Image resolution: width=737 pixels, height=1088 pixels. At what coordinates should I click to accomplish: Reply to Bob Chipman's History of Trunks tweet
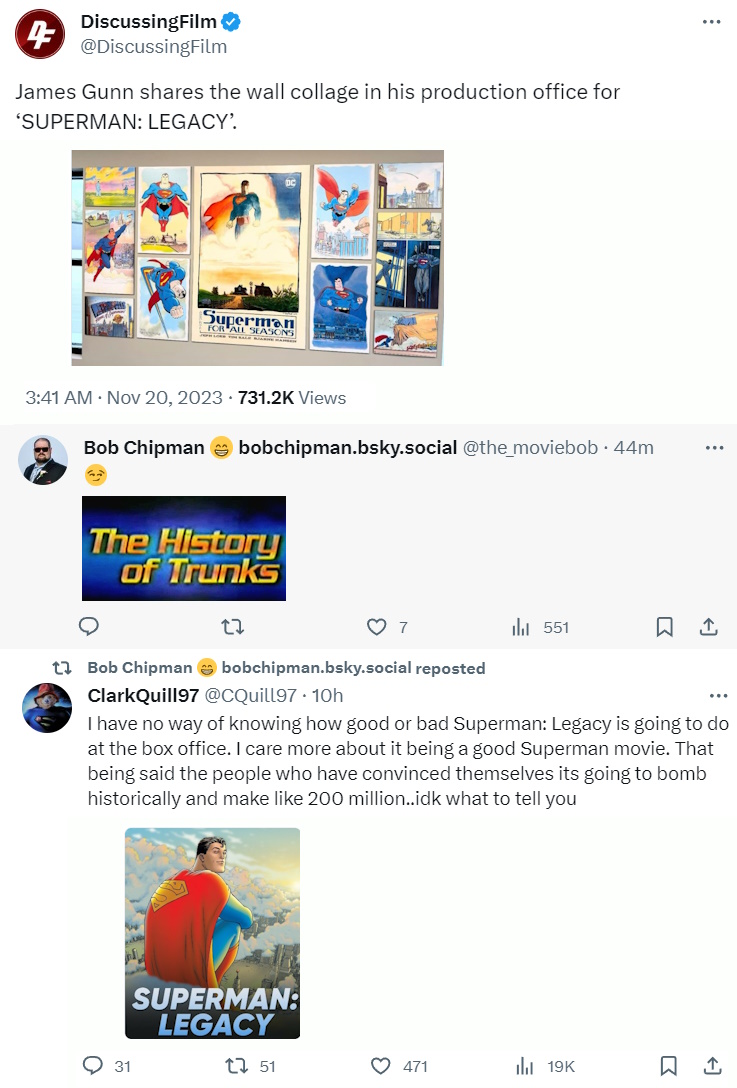tap(89, 627)
